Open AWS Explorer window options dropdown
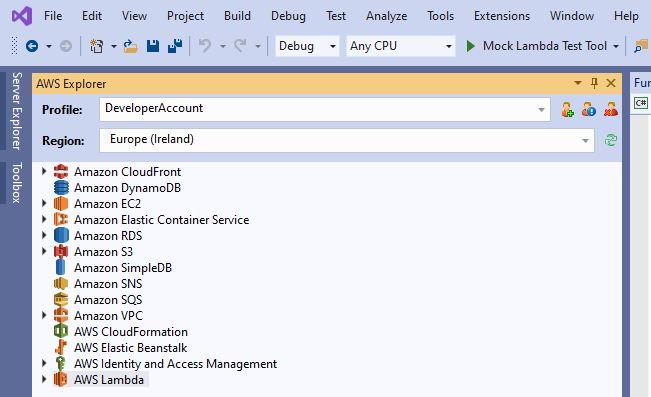Image resolution: width=651 pixels, height=397 pixels. coord(578,83)
